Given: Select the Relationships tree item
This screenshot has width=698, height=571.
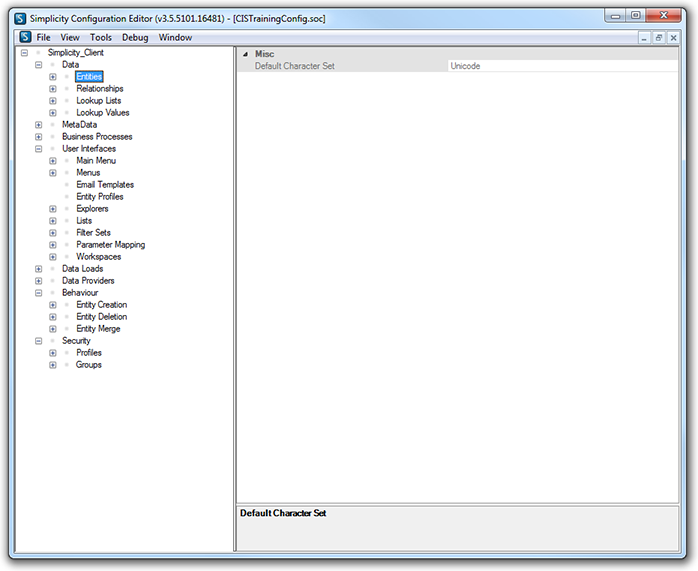Looking at the screenshot, I should 100,89.
